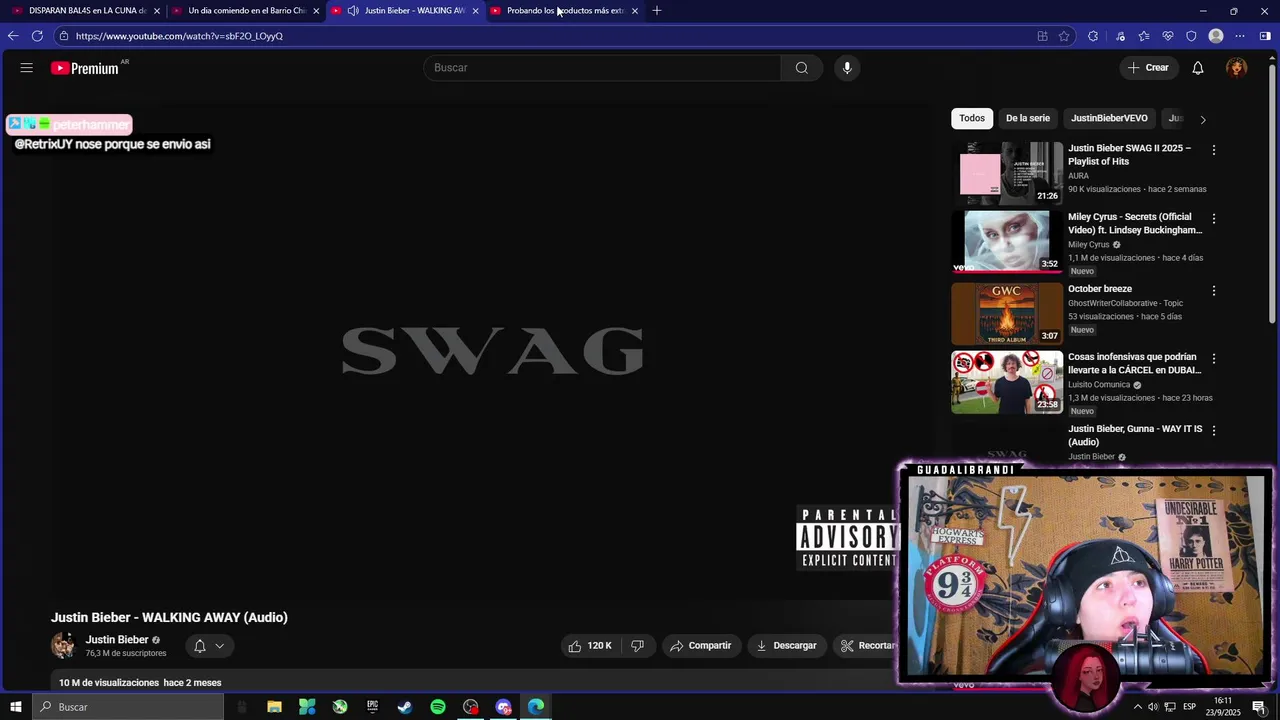Switch to Justin Bieber WALKING AWAY tab
1280x720 pixels.
405,11
